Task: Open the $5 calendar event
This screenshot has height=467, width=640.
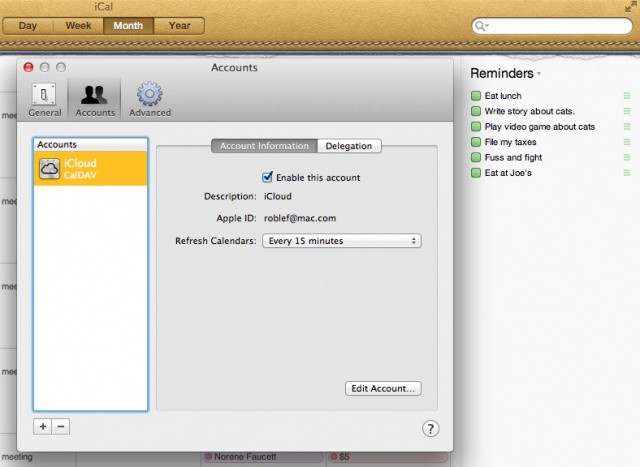Action: click(389, 457)
